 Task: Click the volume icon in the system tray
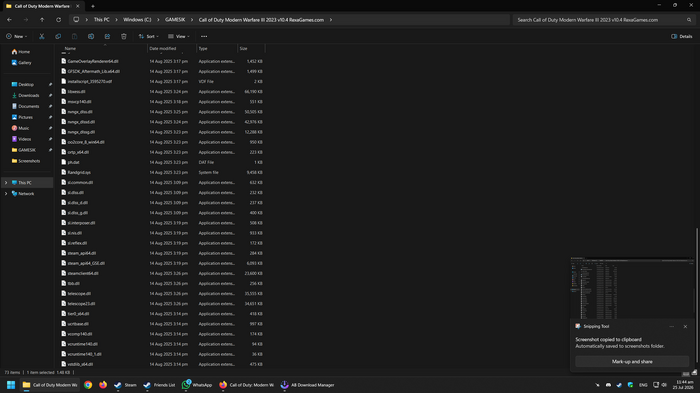(664, 385)
